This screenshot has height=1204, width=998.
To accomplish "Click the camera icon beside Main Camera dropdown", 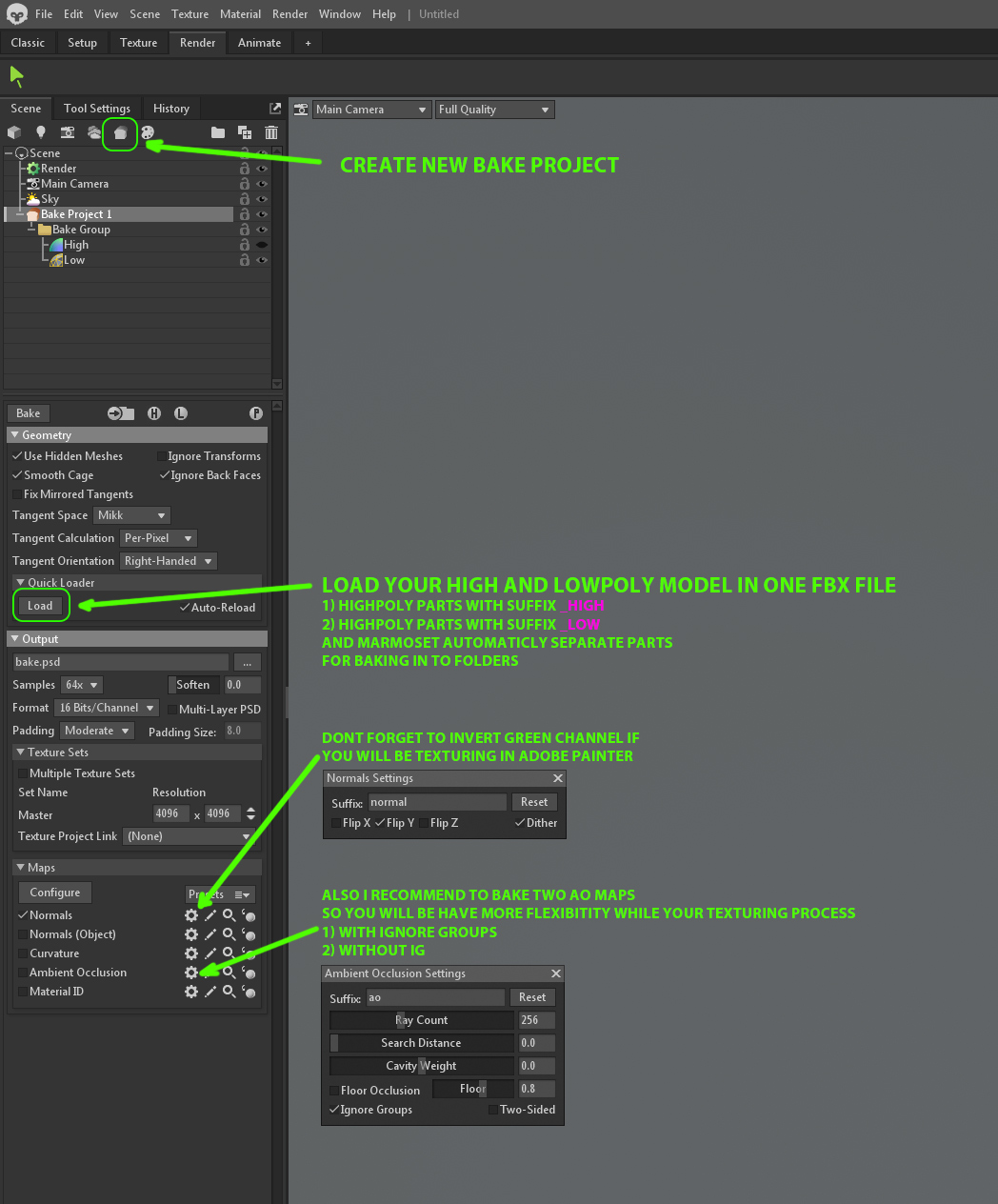I will coord(301,110).
